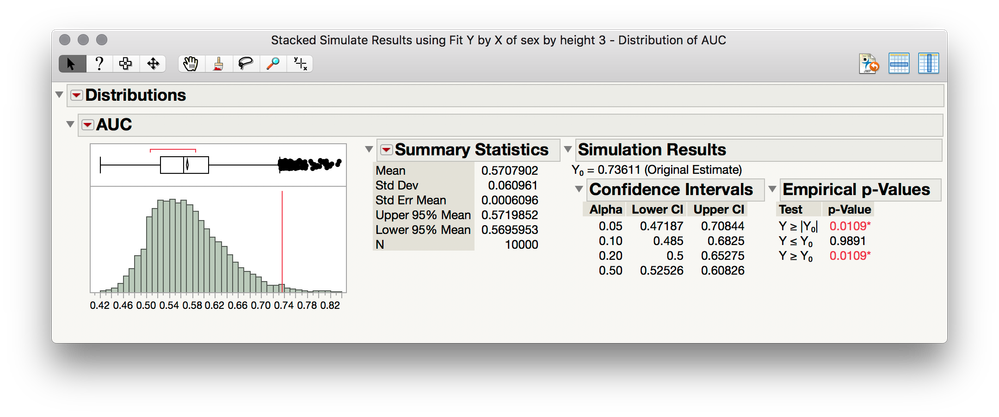The image size is (999, 417).
Task: Click the Upper 95% Mean value 0.5719852
Action: 509,215
